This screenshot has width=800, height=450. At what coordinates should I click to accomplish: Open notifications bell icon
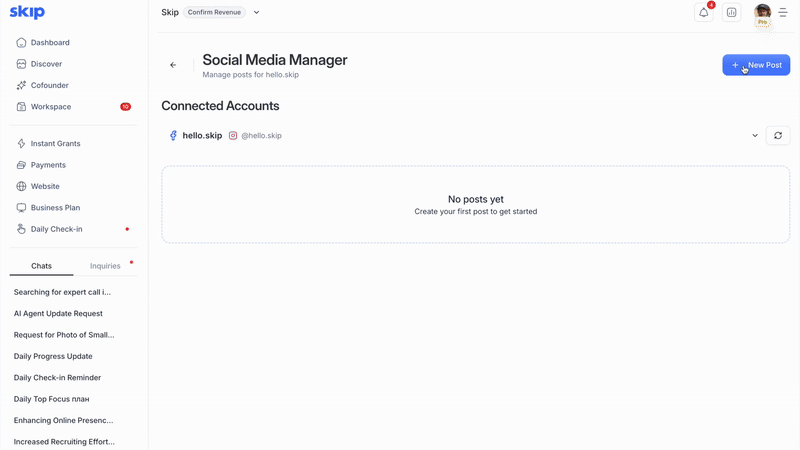(704, 13)
